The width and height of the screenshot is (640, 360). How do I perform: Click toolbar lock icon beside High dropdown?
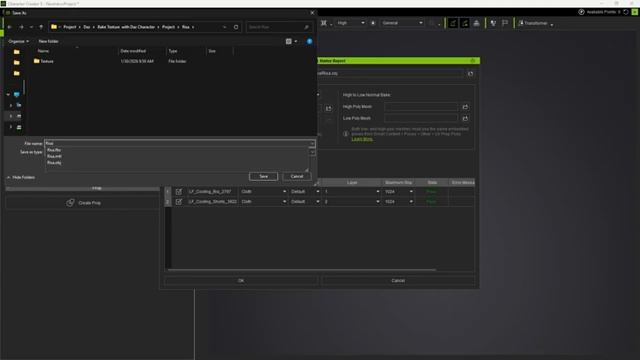point(373,23)
